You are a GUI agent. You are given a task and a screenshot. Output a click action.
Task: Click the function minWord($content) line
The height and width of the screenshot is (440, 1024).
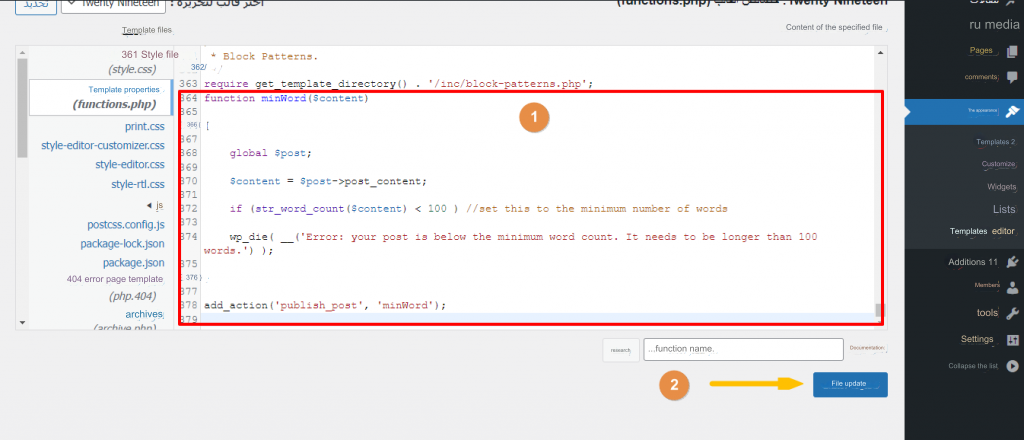(x=286, y=99)
